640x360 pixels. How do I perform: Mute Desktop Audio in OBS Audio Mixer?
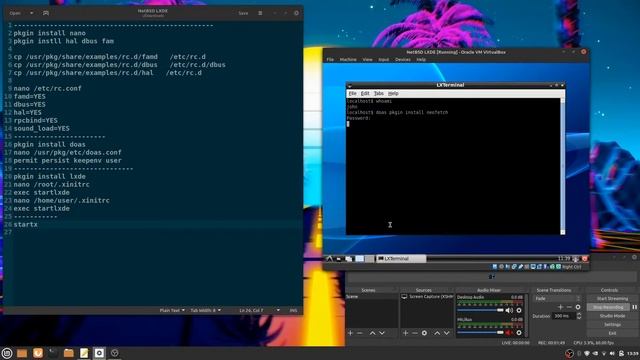(509, 311)
